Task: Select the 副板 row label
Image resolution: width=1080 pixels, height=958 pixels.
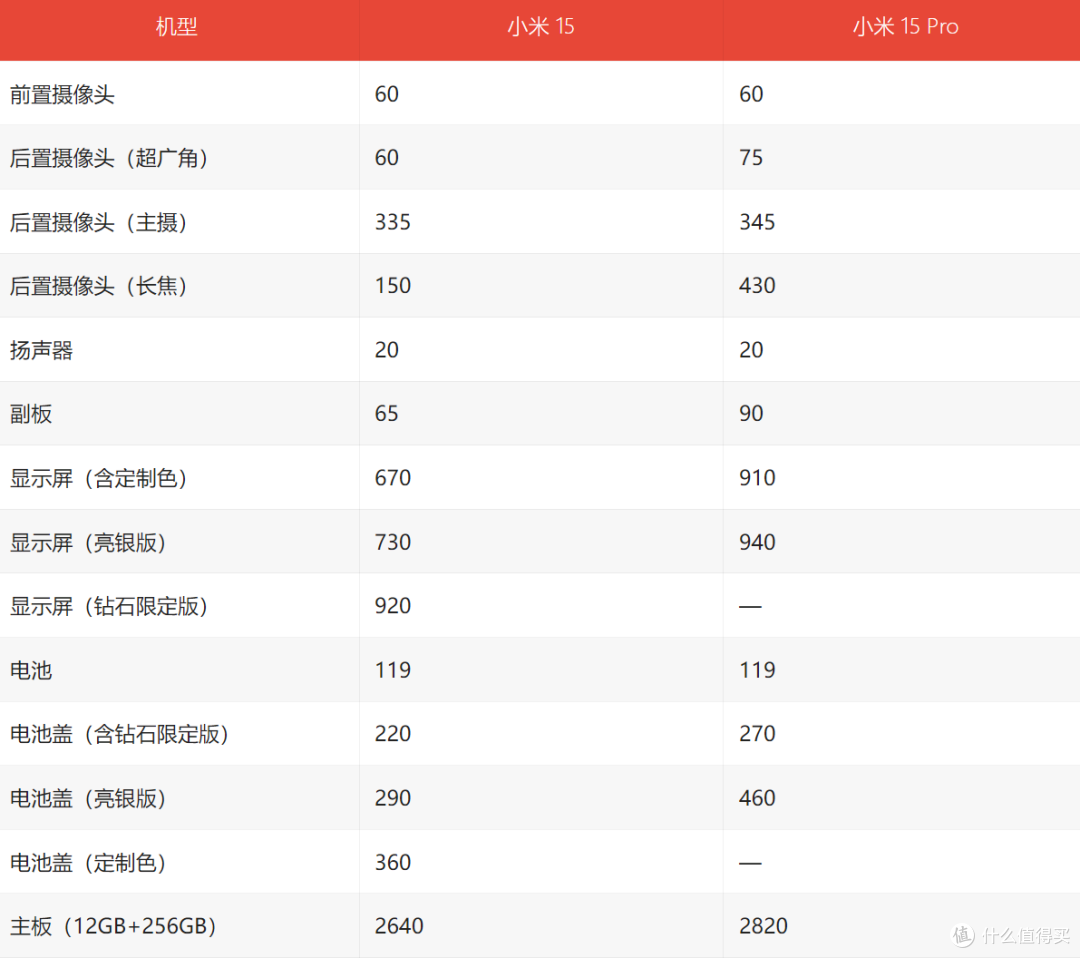Action: (x=31, y=414)
